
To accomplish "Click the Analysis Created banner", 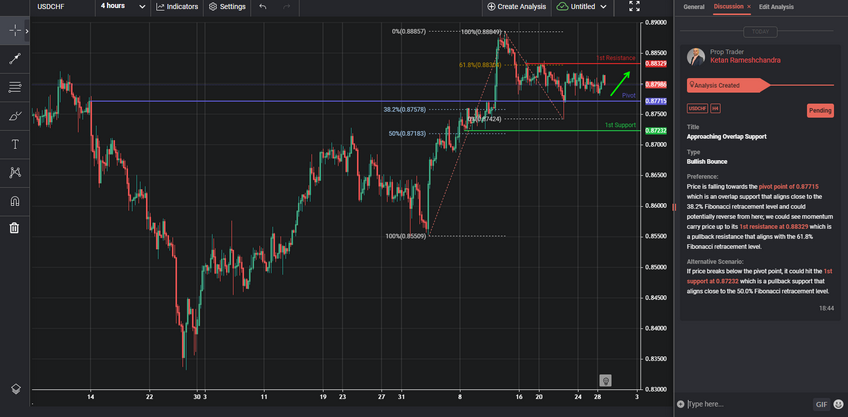I will tap(727, 85).
